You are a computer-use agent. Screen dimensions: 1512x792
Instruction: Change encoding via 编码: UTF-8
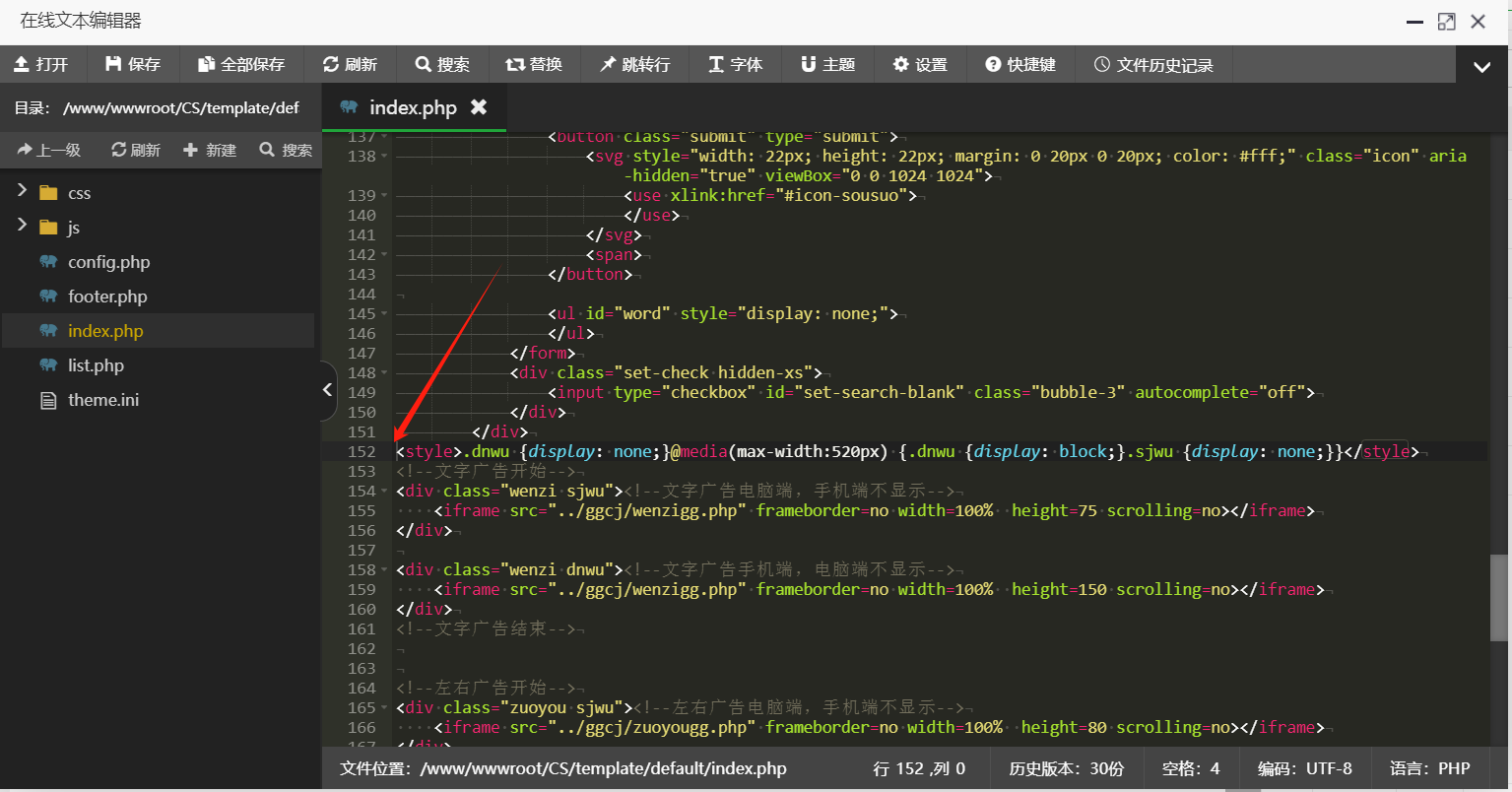click(x=1304, y=769)
